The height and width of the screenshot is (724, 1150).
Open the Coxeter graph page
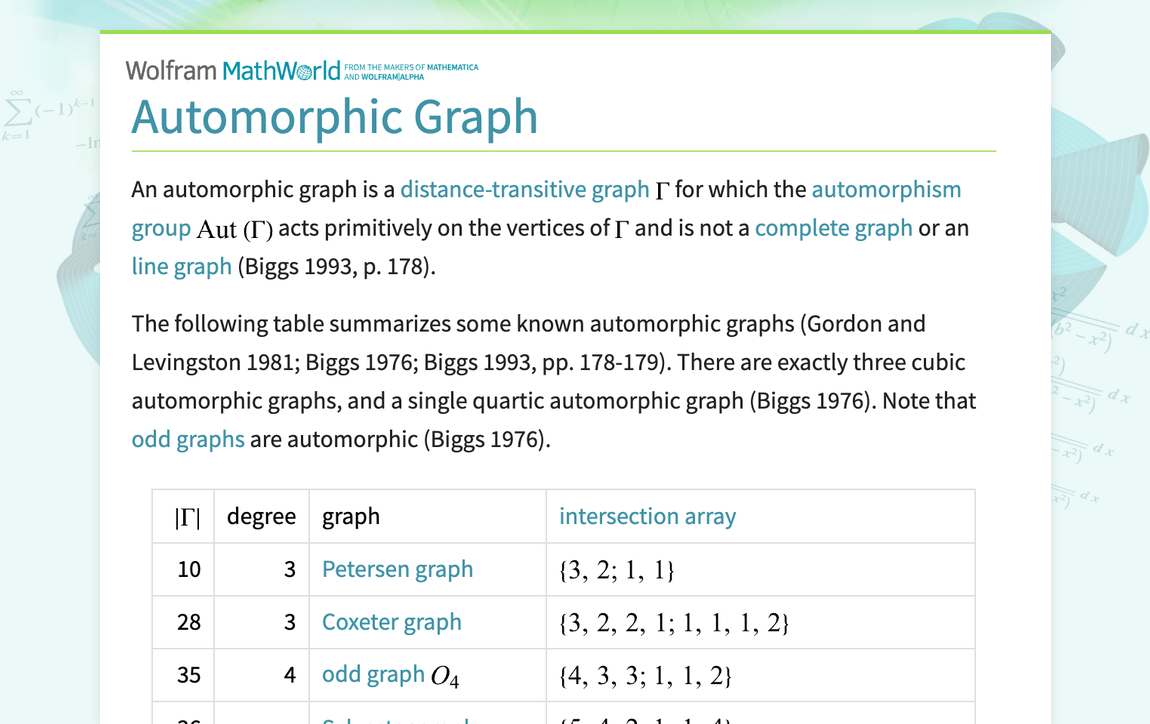click(x=391, y=622)
